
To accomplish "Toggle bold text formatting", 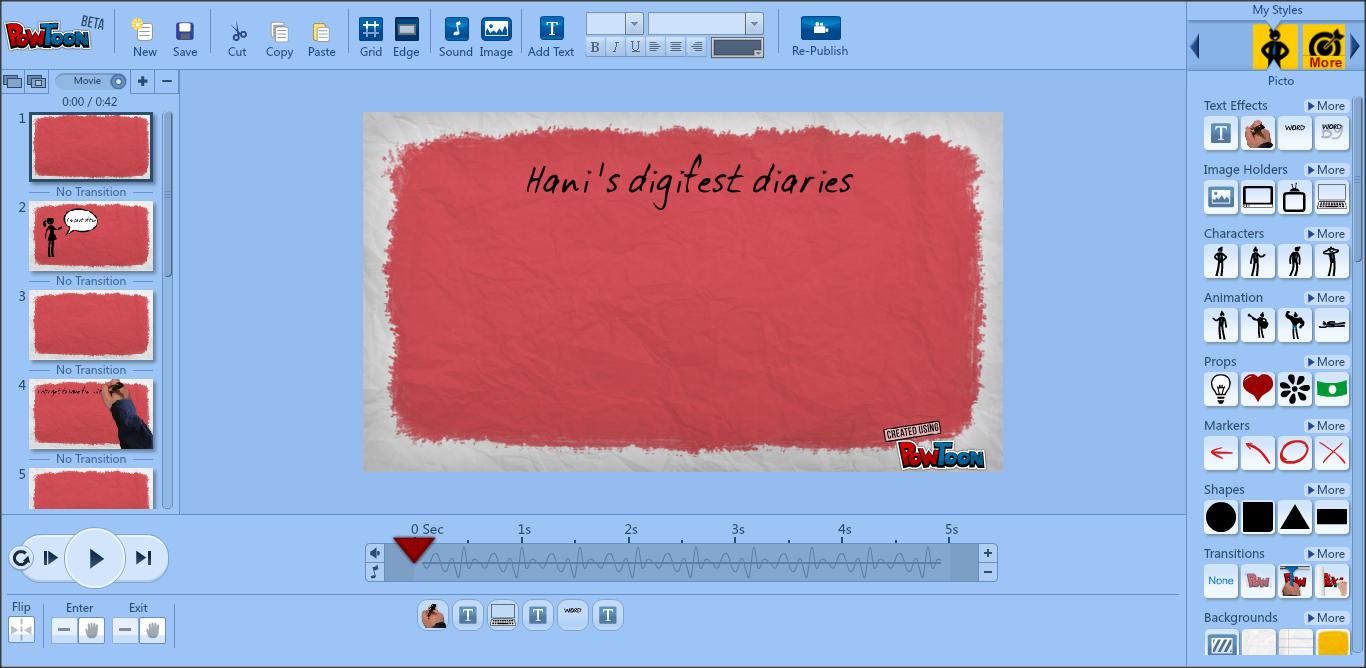I will click(x=595, y=47).
